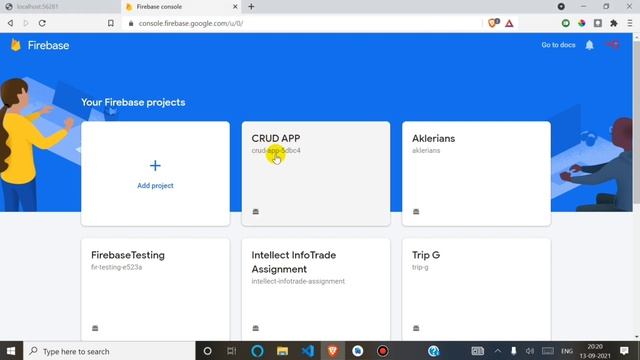640x360 pixels.
Task: Click the browser back arrow
Action: click(10, 23)
